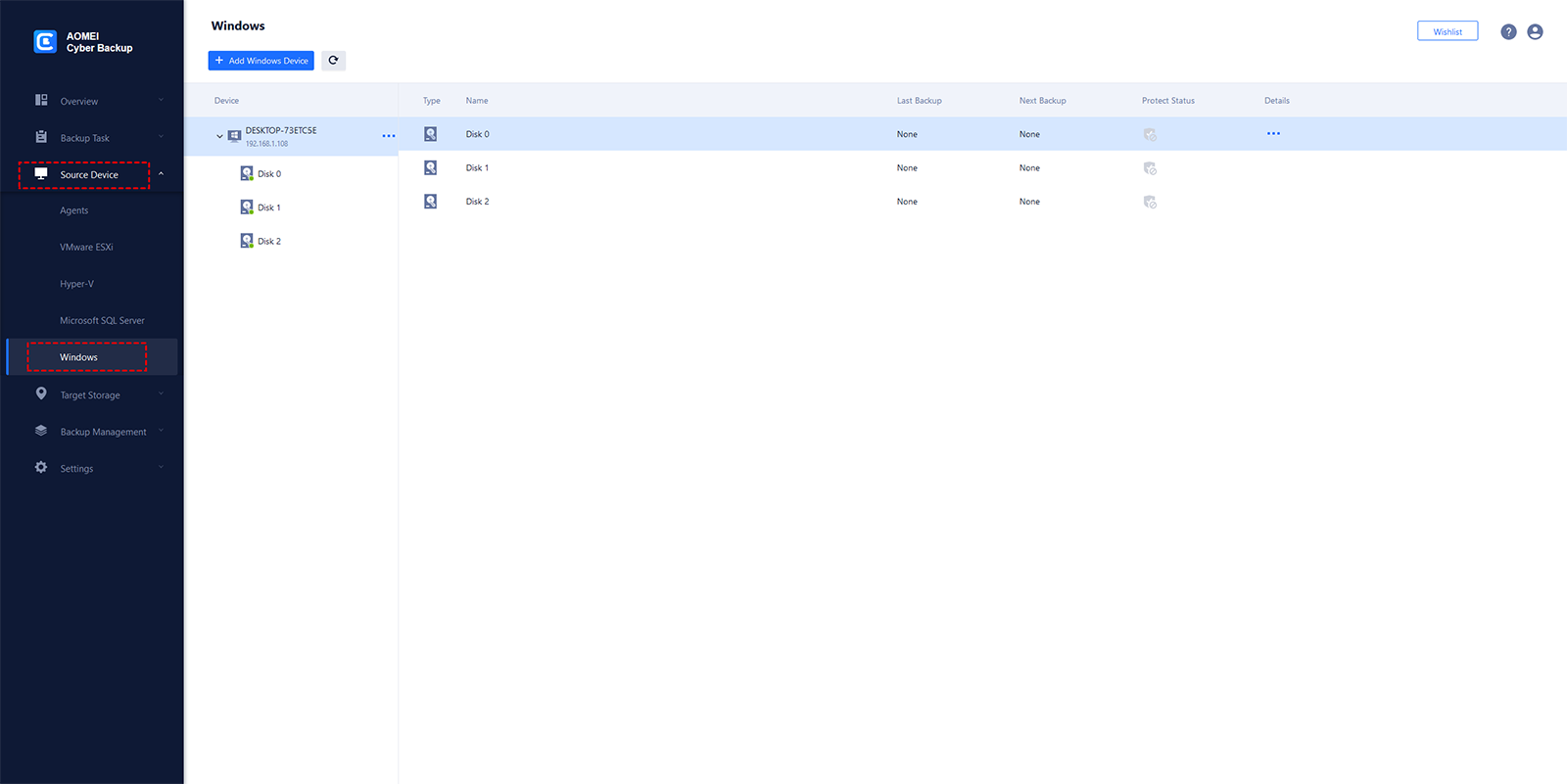
Task: Click the Target Storage location pin icon
Action: point(41,393)
